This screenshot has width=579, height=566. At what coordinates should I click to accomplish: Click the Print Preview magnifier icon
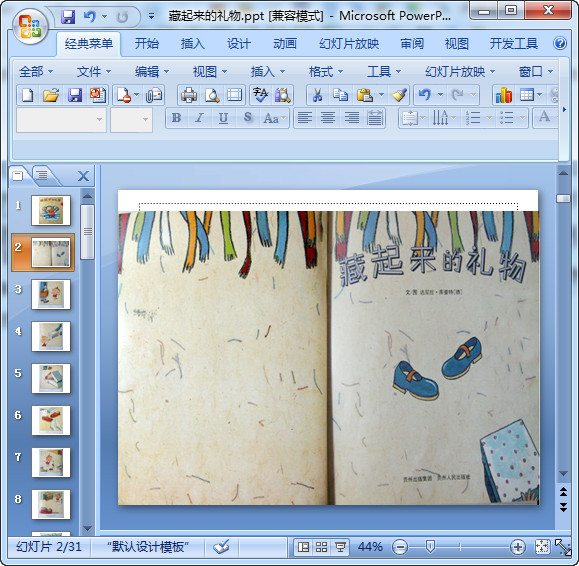212,95
